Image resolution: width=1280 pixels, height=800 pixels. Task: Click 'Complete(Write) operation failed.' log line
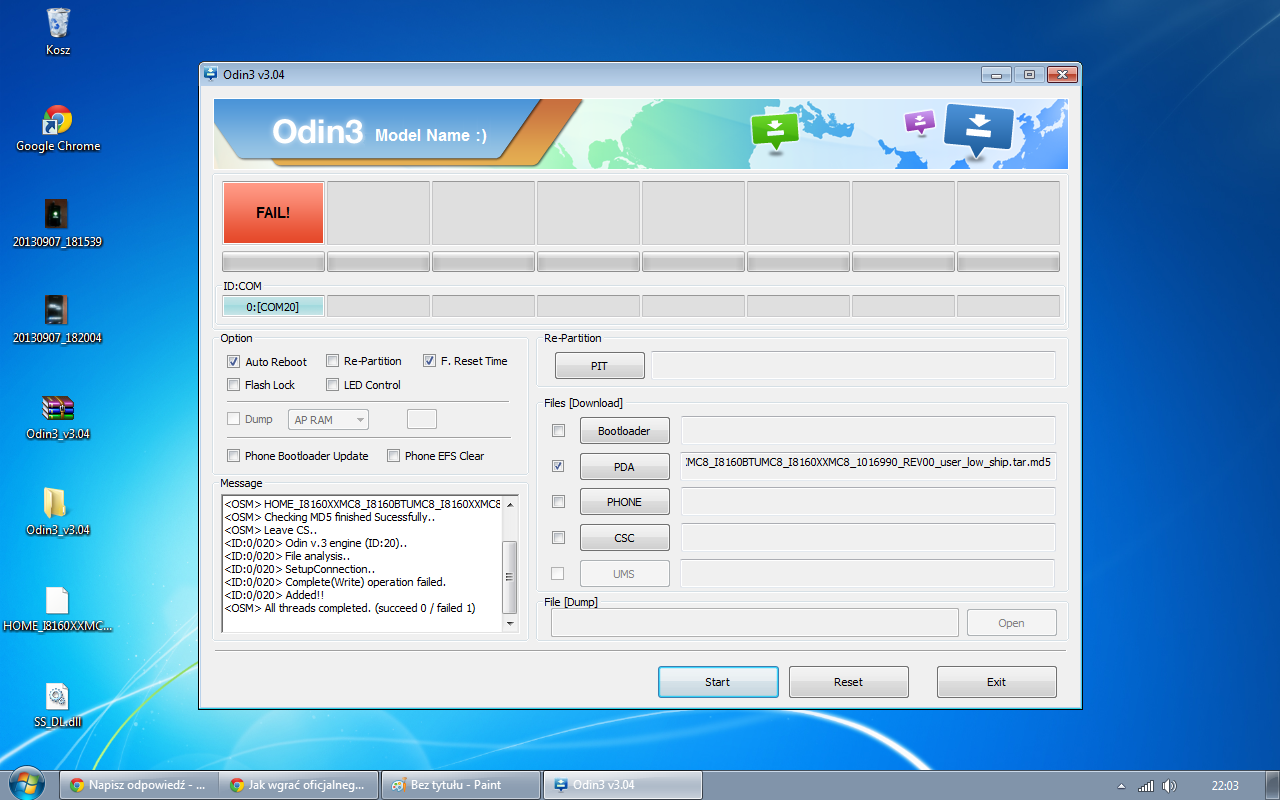(x=335, y=582)
